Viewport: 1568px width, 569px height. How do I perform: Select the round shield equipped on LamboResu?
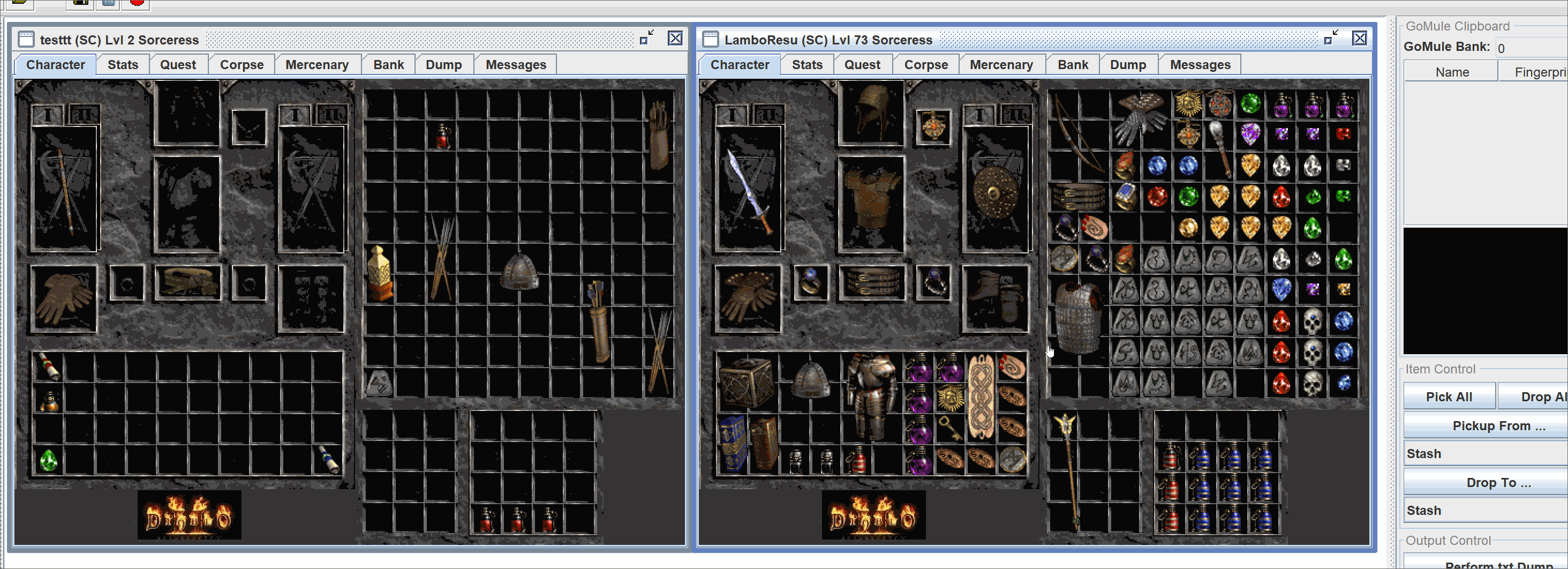(x=995, y=192)
